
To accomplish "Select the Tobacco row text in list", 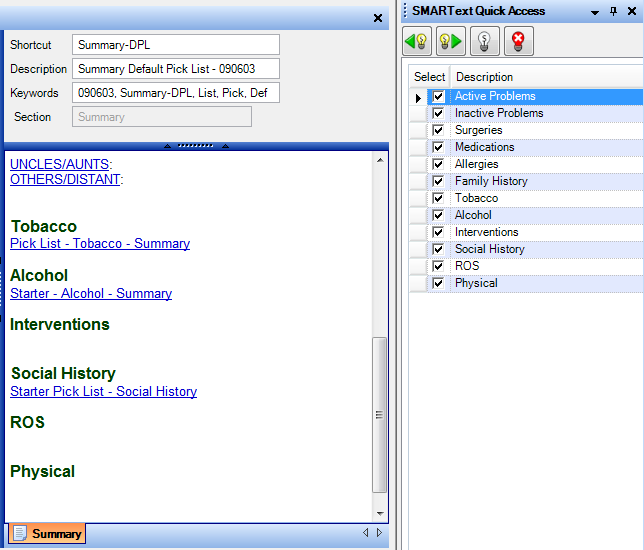I will [476, 198].
